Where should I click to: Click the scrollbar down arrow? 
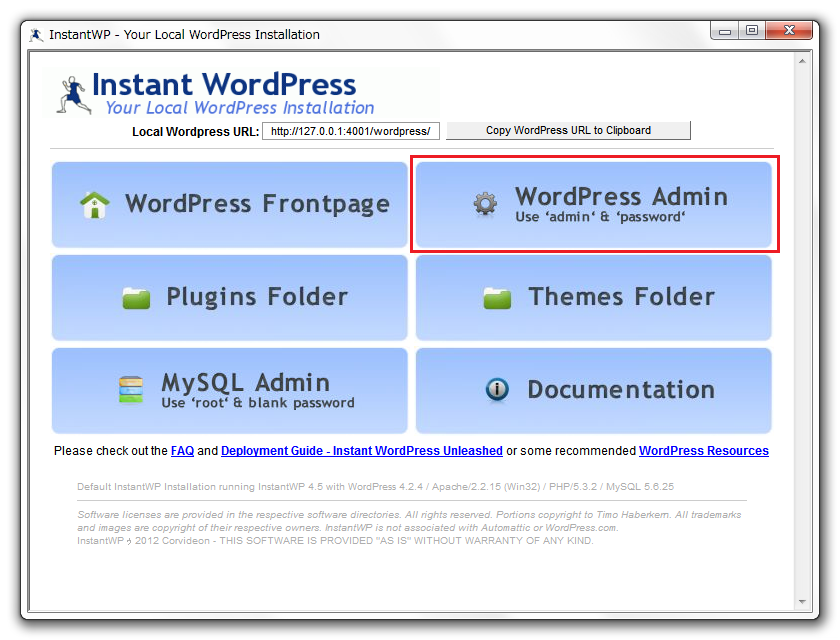click(x=802, y=602)
